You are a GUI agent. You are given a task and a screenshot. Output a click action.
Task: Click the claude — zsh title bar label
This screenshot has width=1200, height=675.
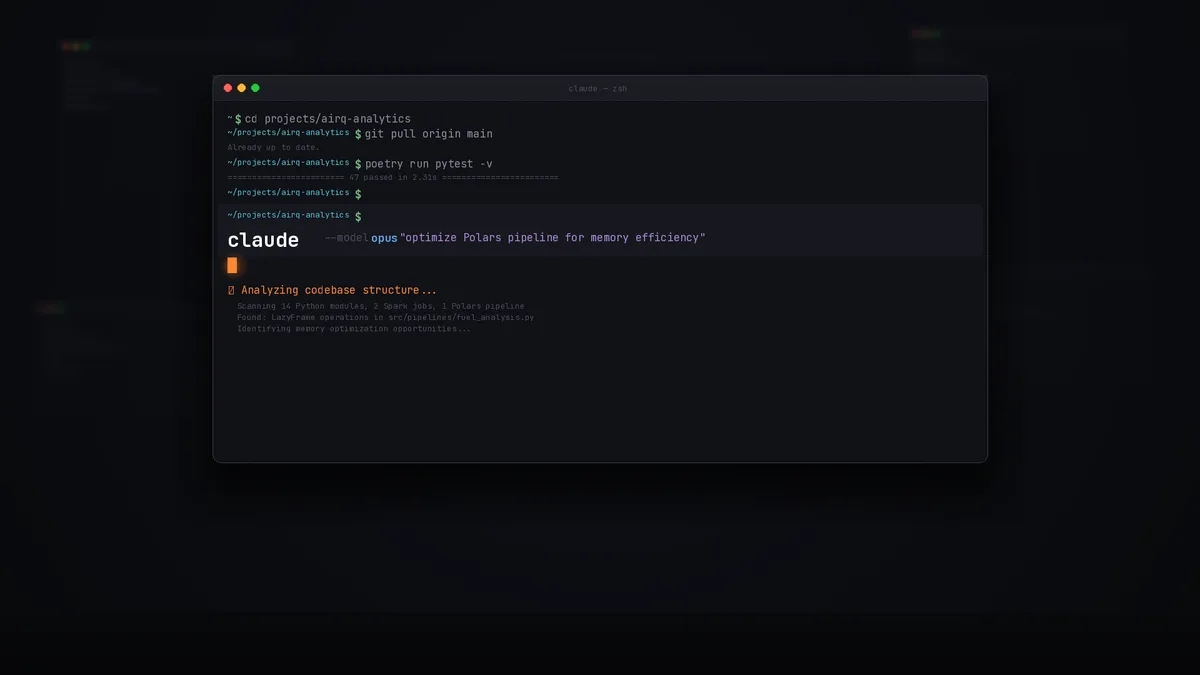coord(598,88)
